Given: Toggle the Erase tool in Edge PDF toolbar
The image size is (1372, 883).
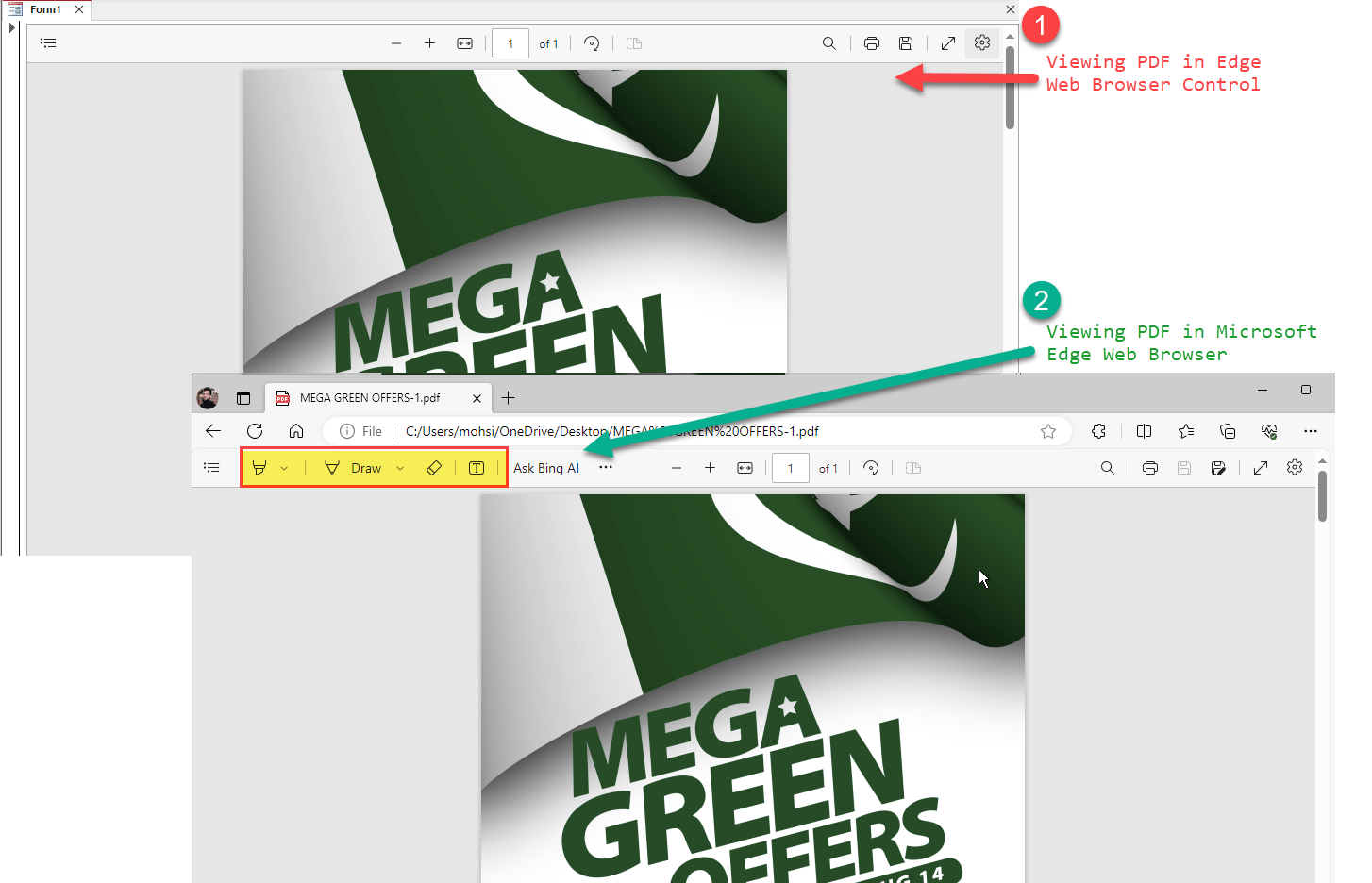Looking at the screenshot, I should 434,468.
